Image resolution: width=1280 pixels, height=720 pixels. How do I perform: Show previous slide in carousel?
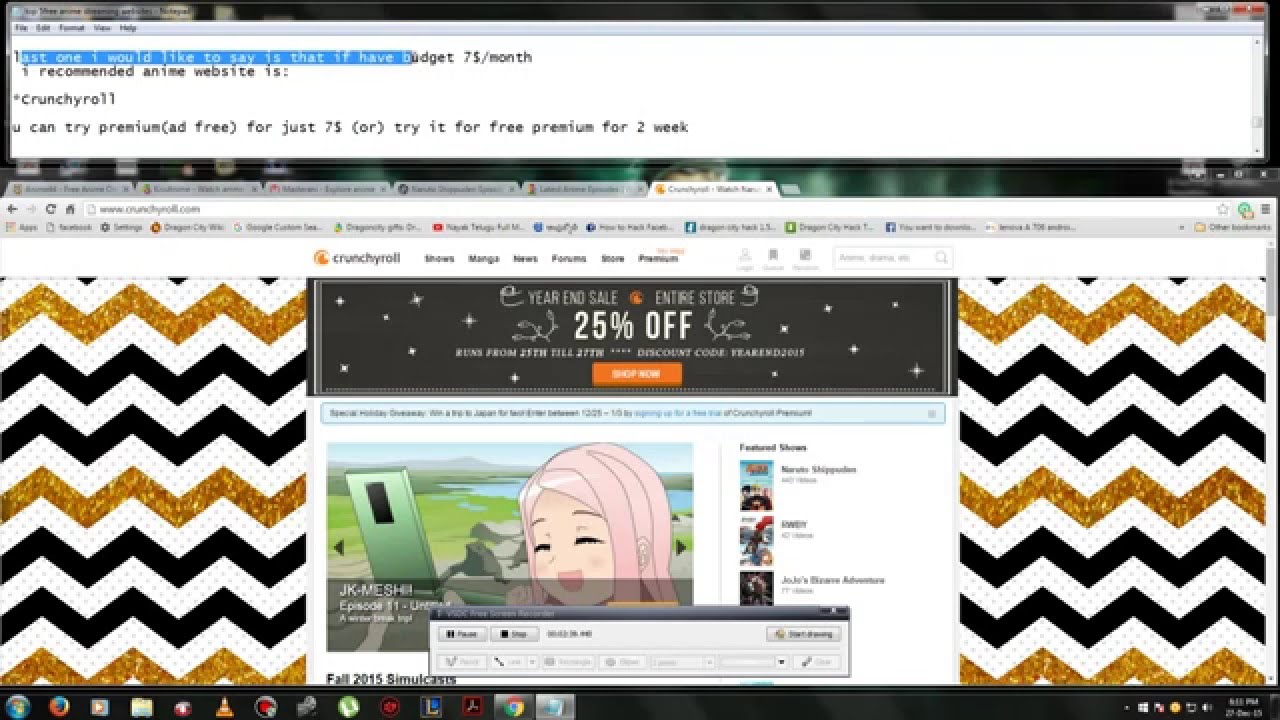pyautogui.click(x=338, y=547)
